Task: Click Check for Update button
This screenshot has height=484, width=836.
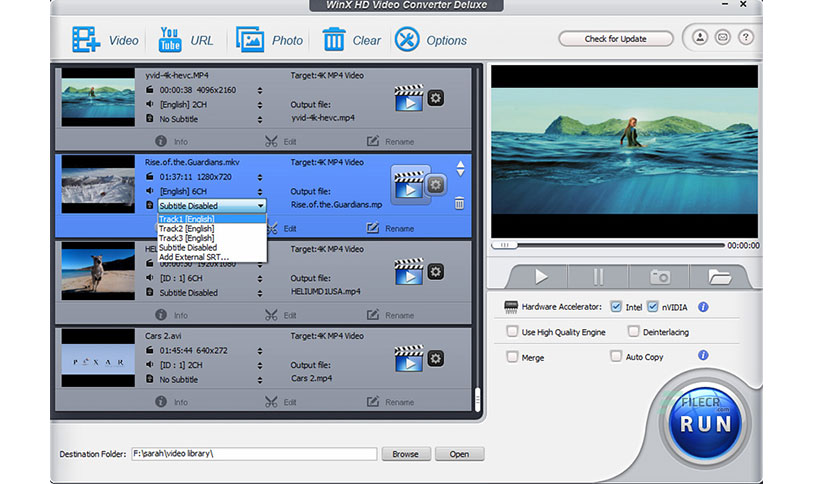Action: pyautogui.click(x=615, y=39)
